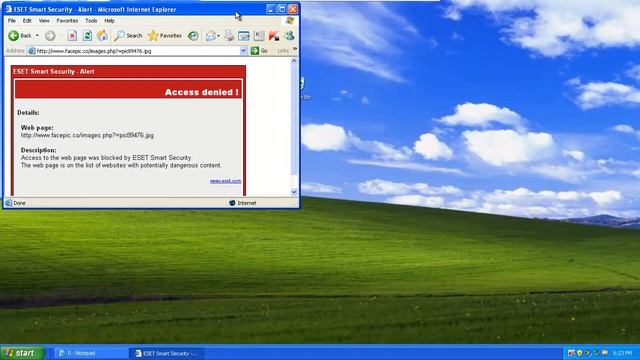
Task: Refresh the page with green arrows icon
Action: tap(87, 36)
